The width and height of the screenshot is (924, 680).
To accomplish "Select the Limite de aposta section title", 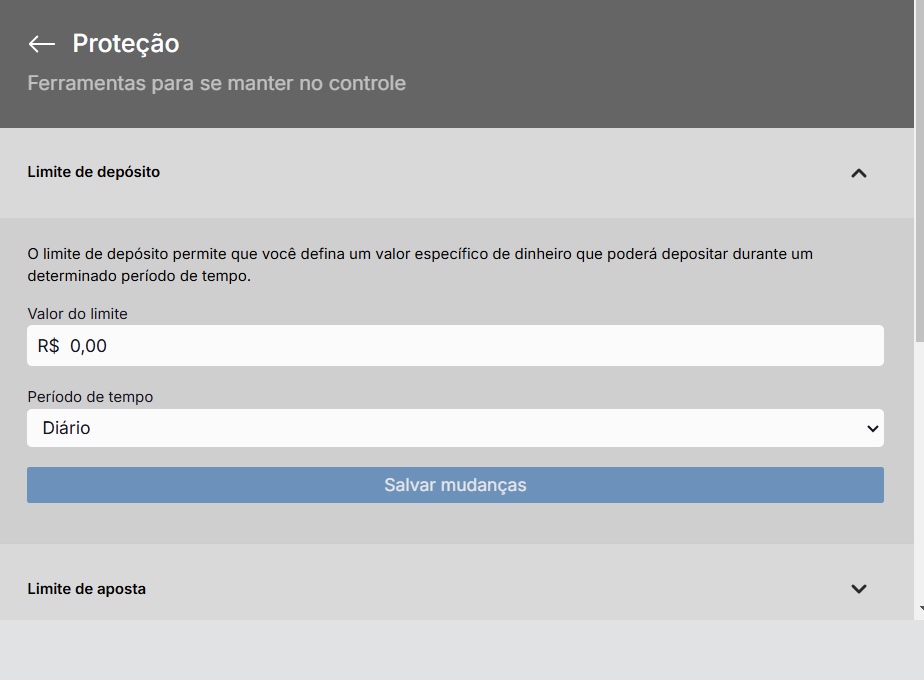I will pos(86,589).
